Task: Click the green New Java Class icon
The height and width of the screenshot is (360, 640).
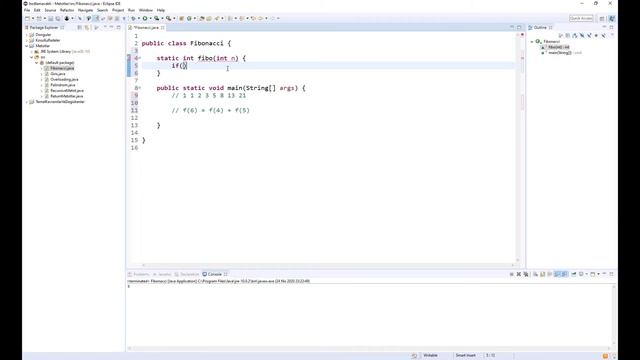Action: 189,18
